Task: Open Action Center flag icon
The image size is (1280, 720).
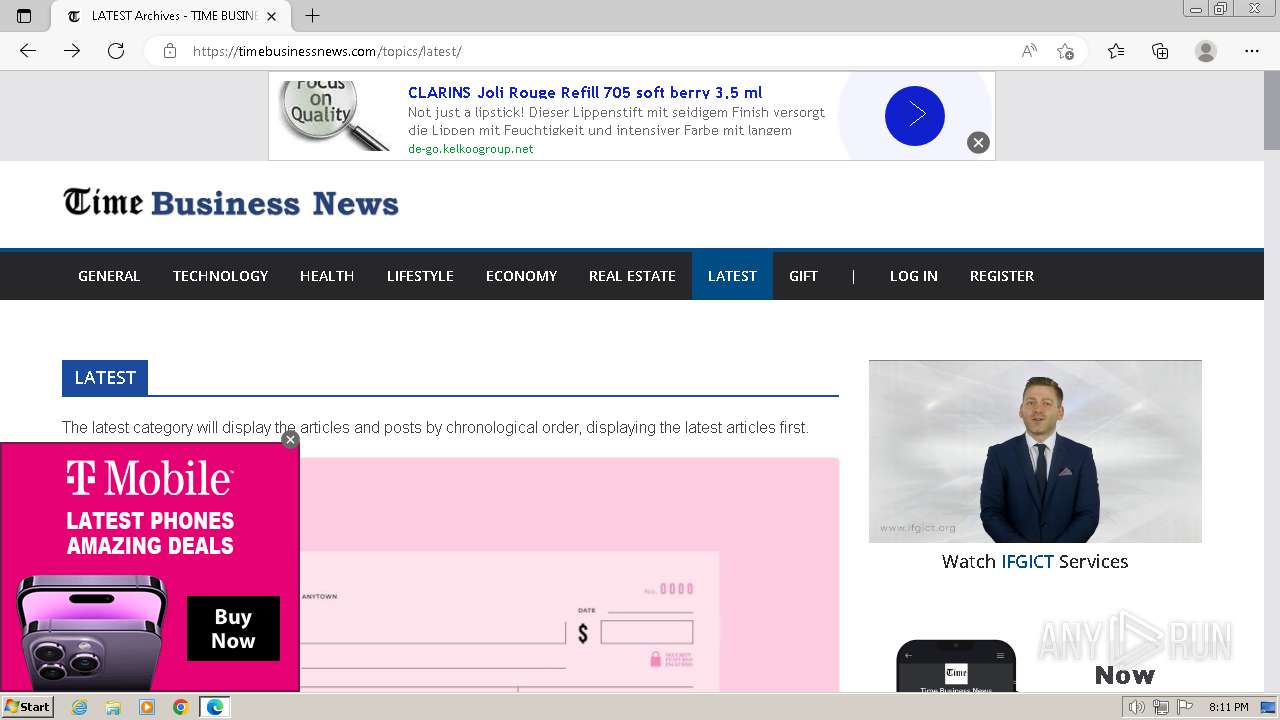Action: [x=1184, y=707]
